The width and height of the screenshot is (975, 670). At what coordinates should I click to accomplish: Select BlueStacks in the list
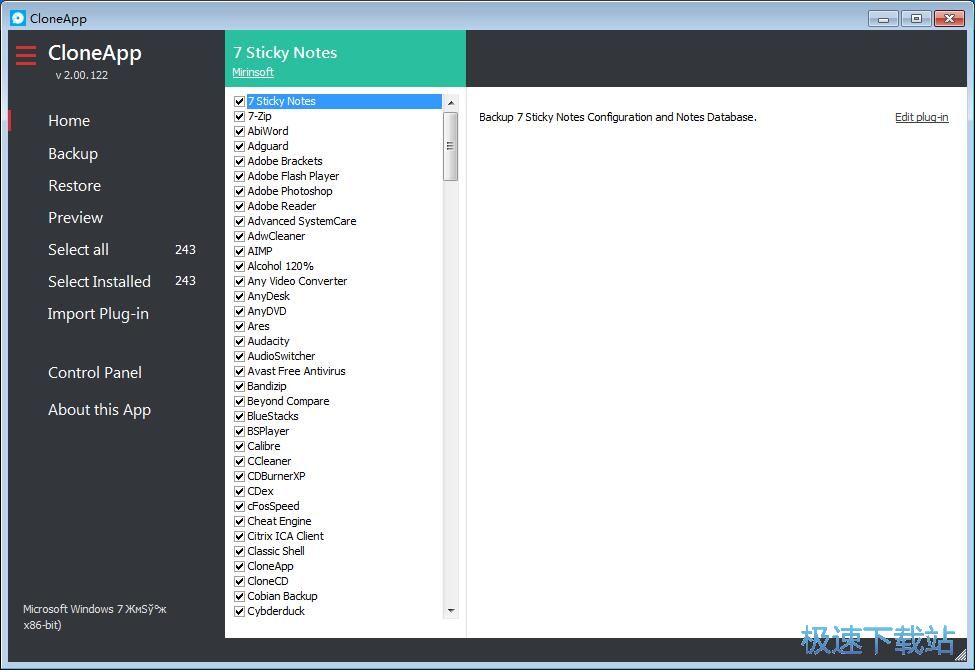tap(273, 416)
